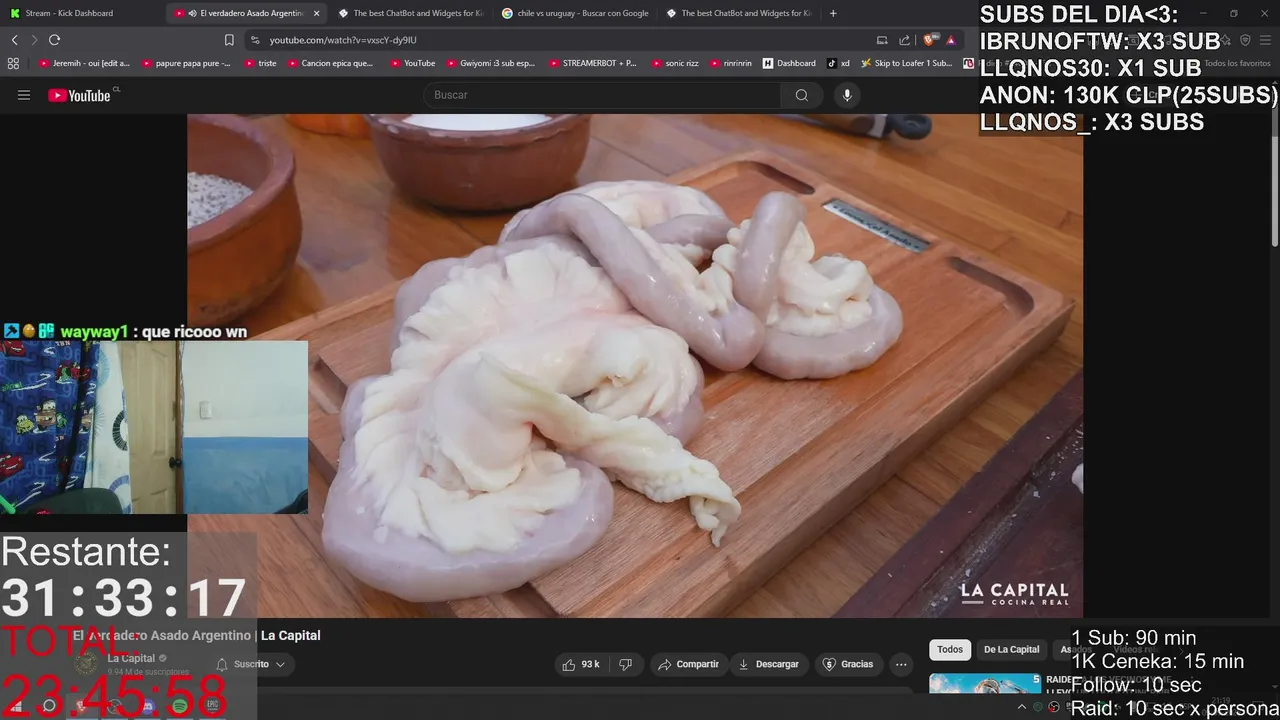
Task: Show hidden system tray icons chevron
Action: click(1021, 706)
